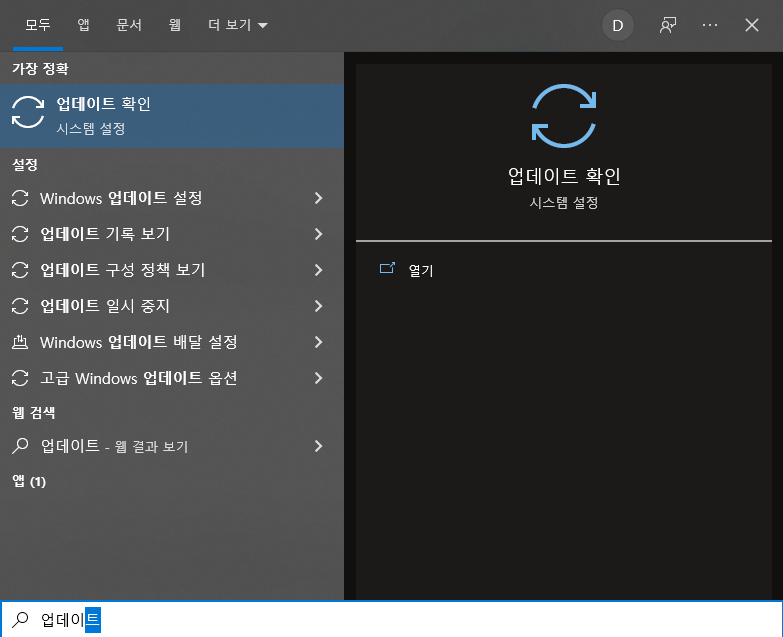Screen dimensions: 783x637
Task: Open 고급 Windows 업데이트 옵션 result
Action: pyautogui.click(x=172, y=378)
